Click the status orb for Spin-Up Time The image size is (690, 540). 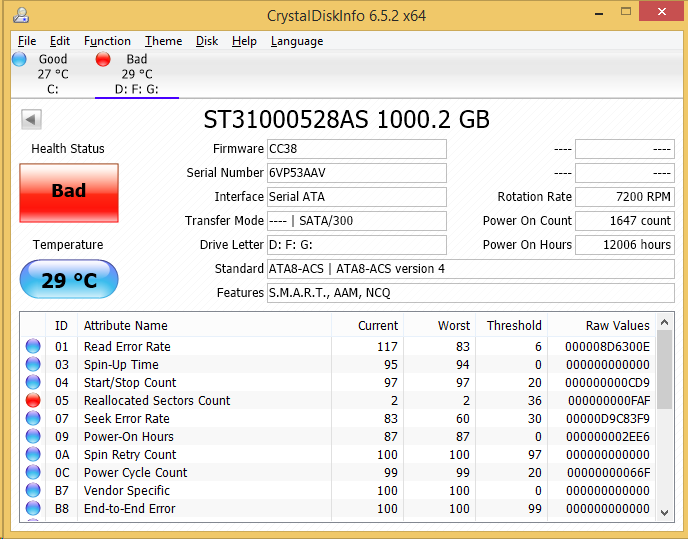pyautogui.click(x=33, y=364)
